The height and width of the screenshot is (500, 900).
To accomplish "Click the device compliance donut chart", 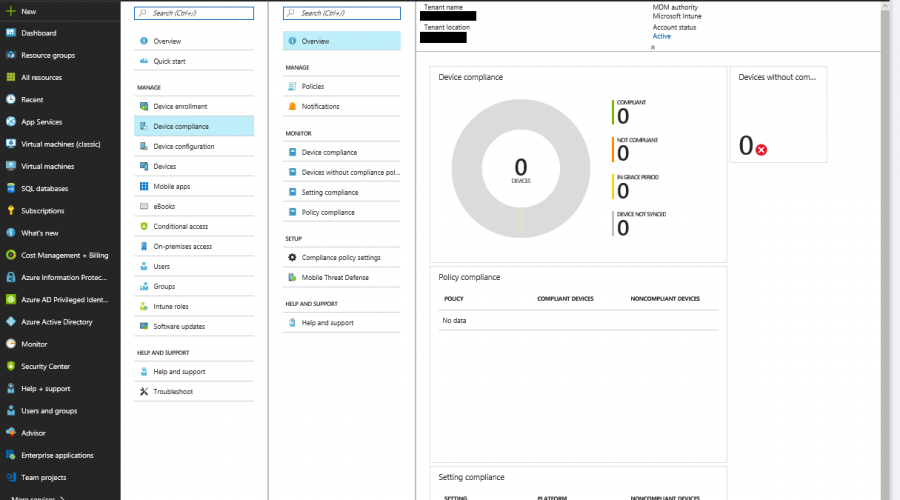I will (520, 170).
